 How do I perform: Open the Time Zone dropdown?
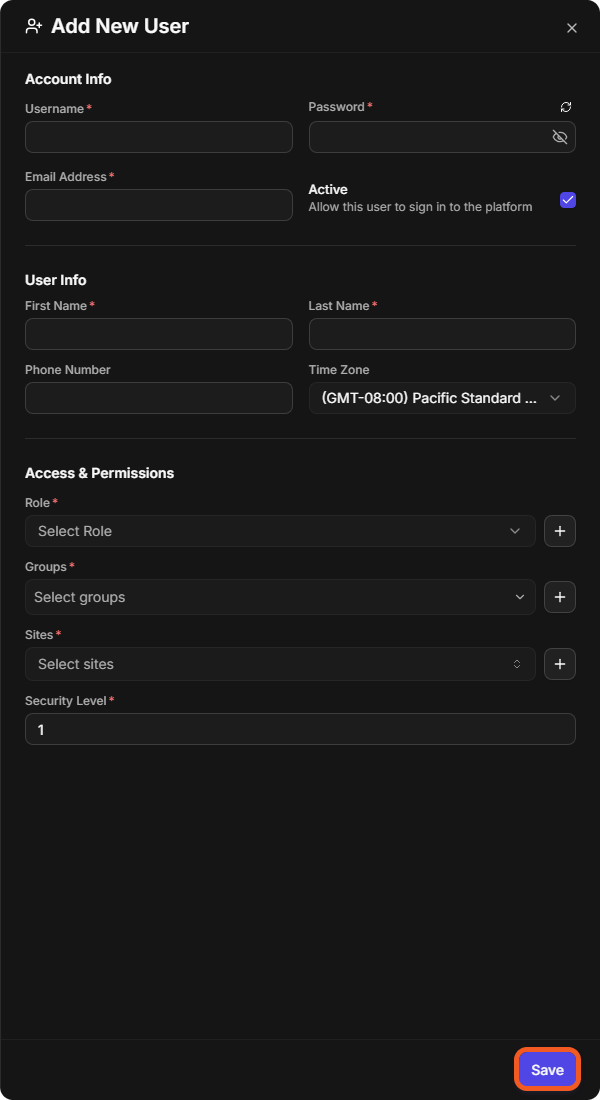(x=442, y=398)
